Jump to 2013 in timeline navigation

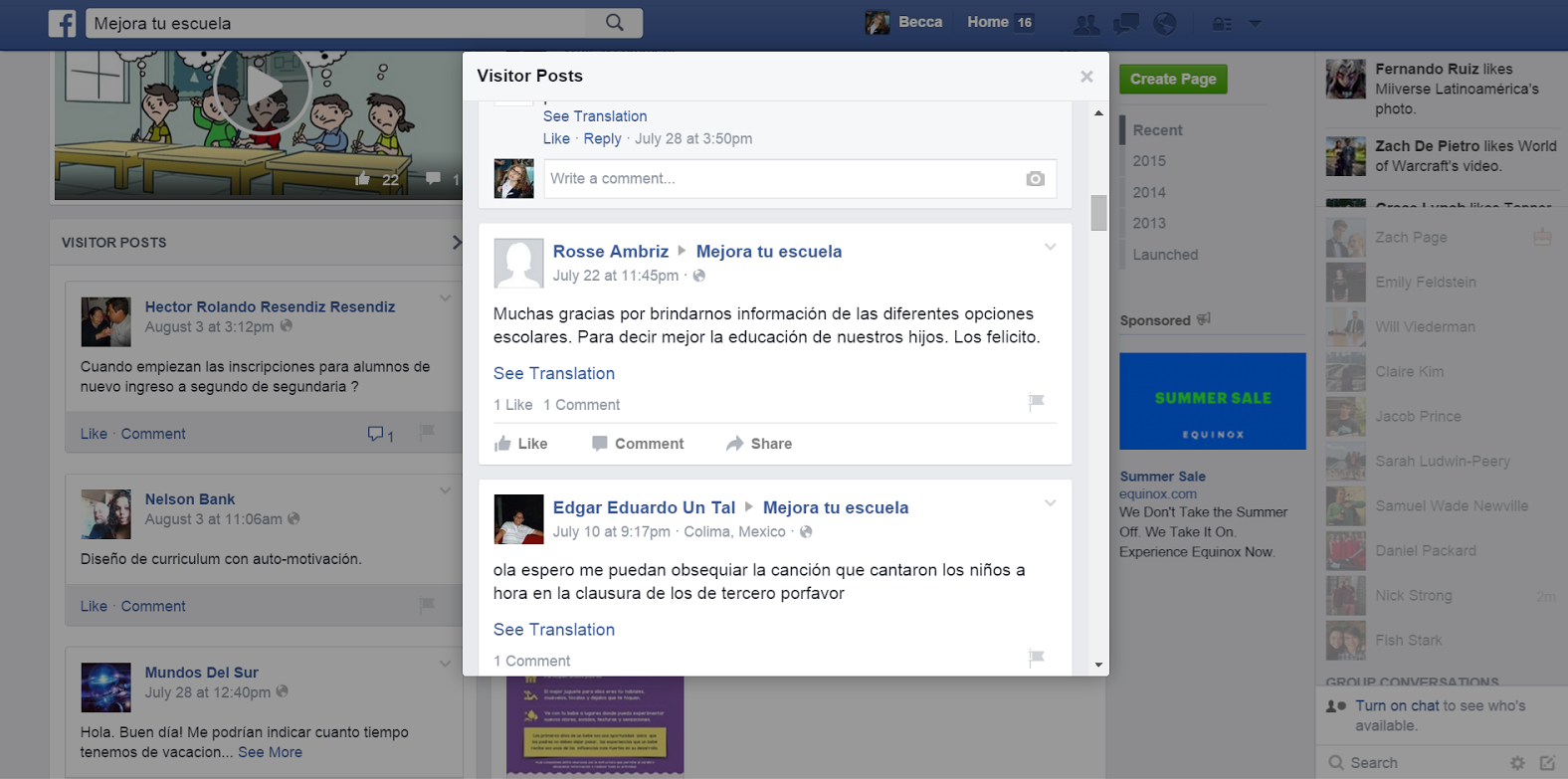[x=1149, y=224]
